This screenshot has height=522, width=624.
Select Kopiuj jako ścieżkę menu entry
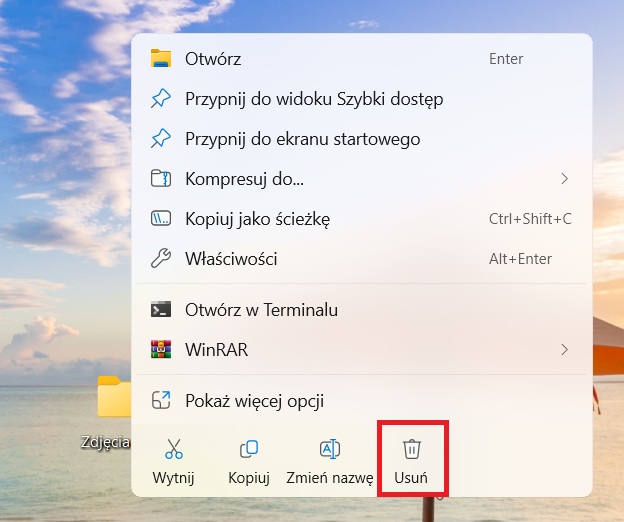257,219
